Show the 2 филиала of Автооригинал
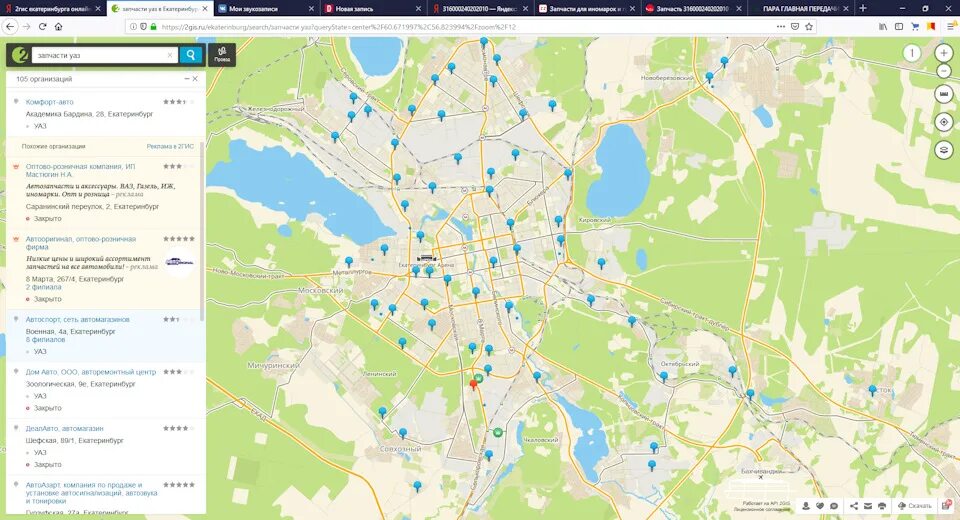The image size is (960, 520). (x=43, y=287)
